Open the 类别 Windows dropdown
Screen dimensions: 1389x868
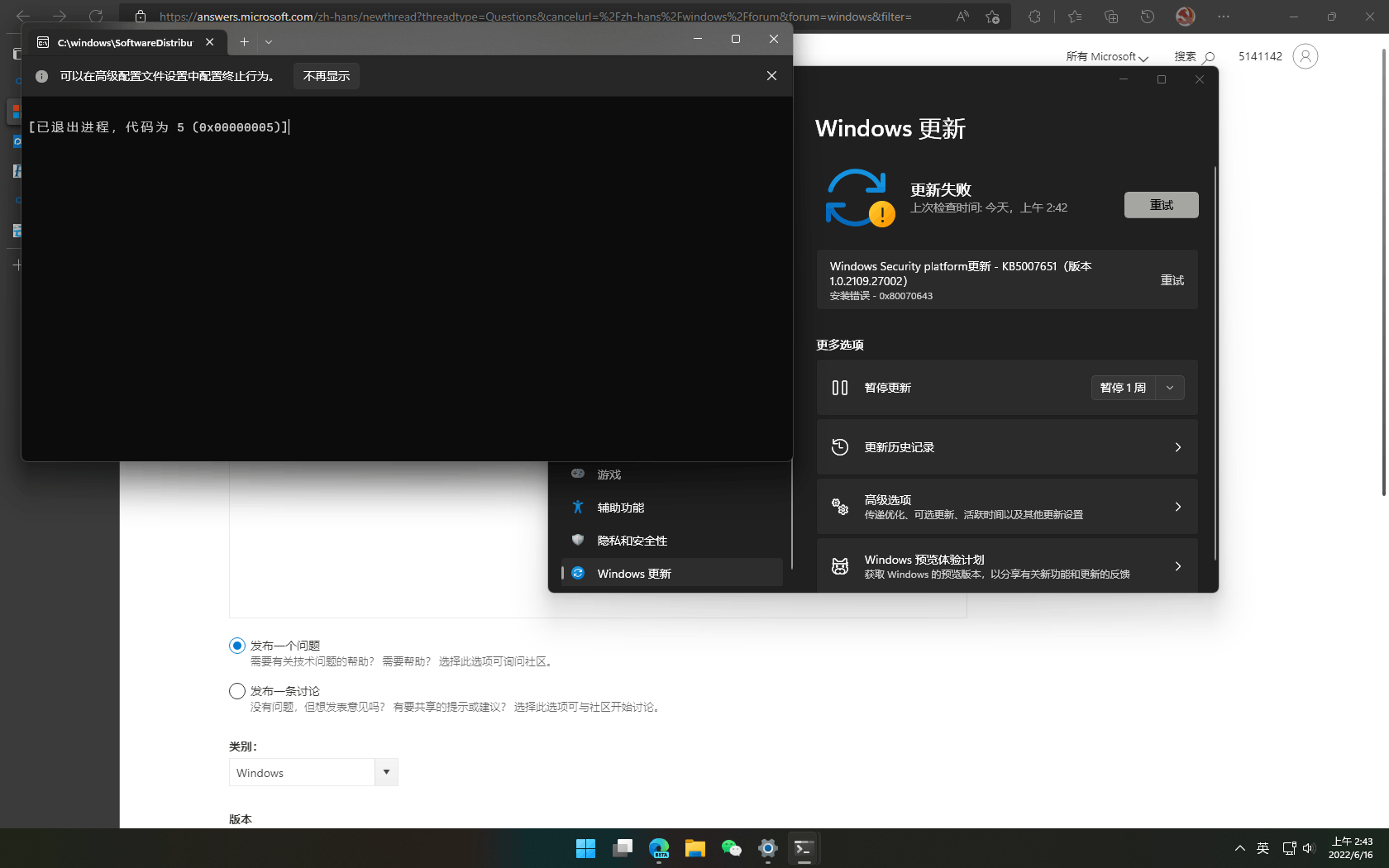pos(313,772)
